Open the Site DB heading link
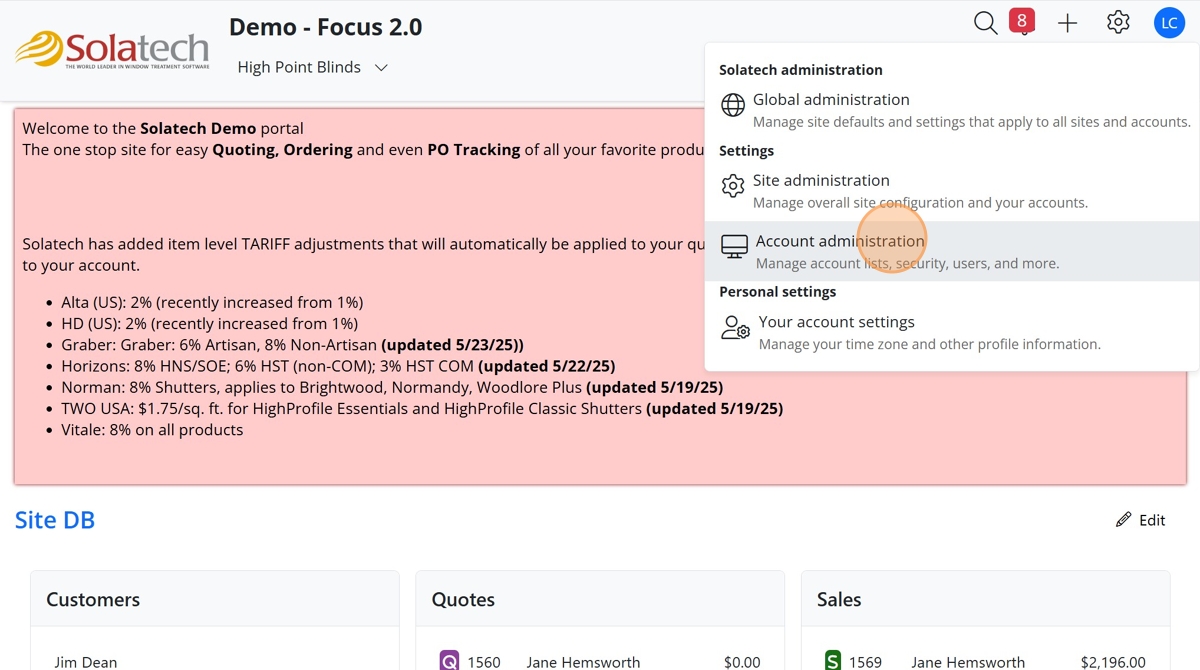This screenshot has width=1200, height=670. (55, 520)
